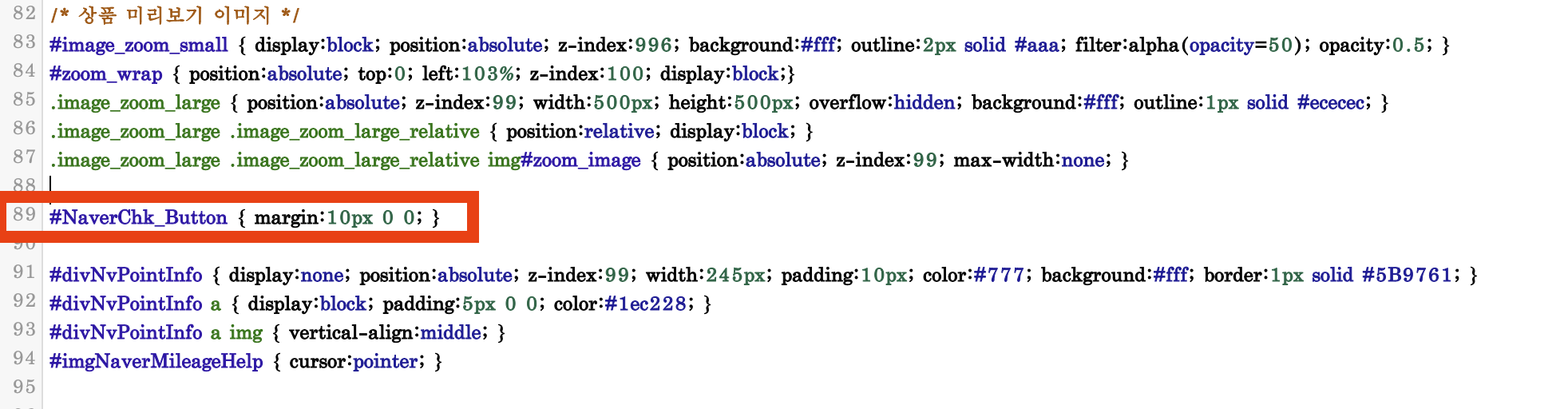Click the opacity:0.5 value on line 83
Viewport: 1568px width, 409px height.
1372,45
